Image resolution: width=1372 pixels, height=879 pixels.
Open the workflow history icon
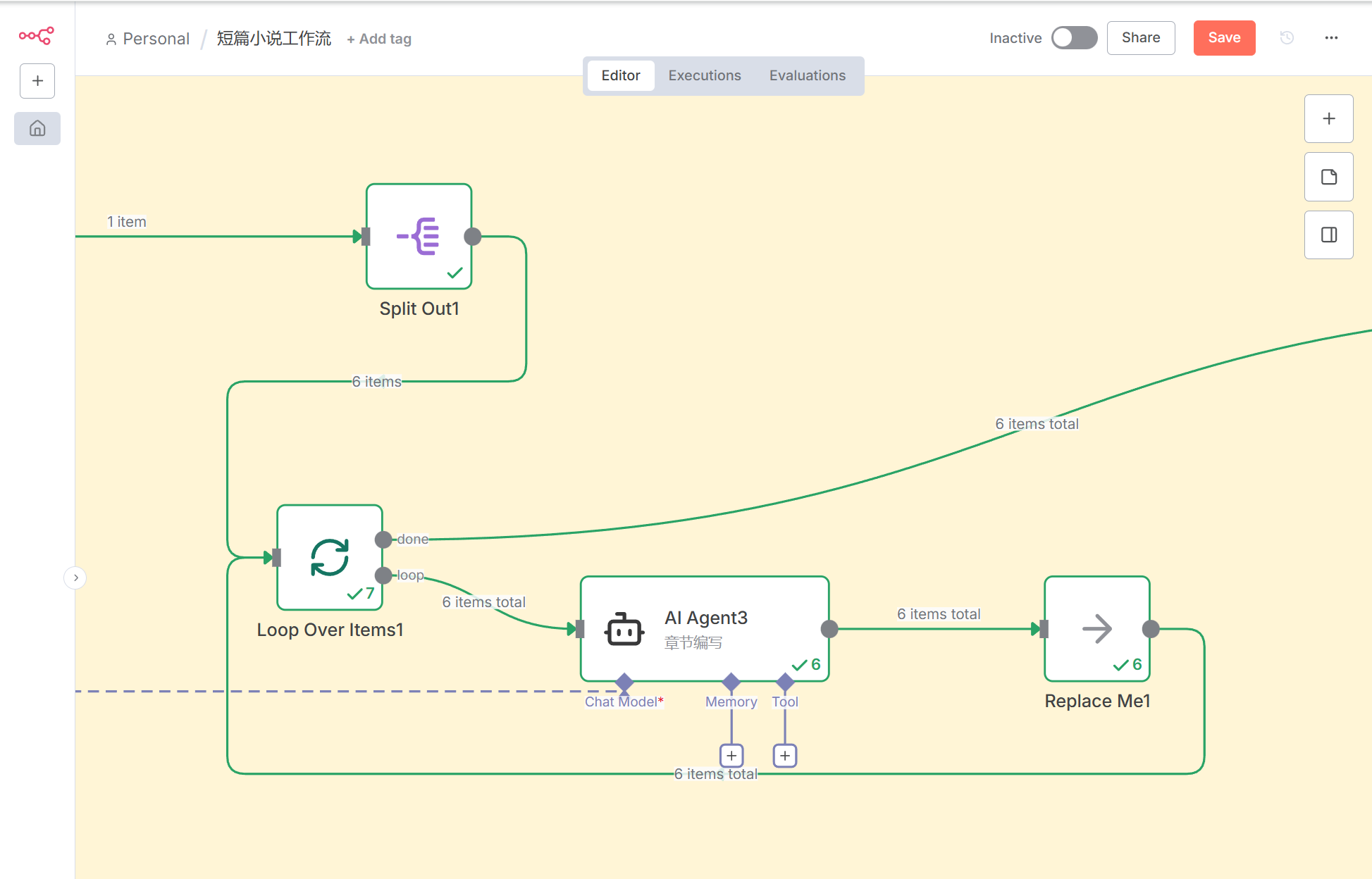(1287, 38)
